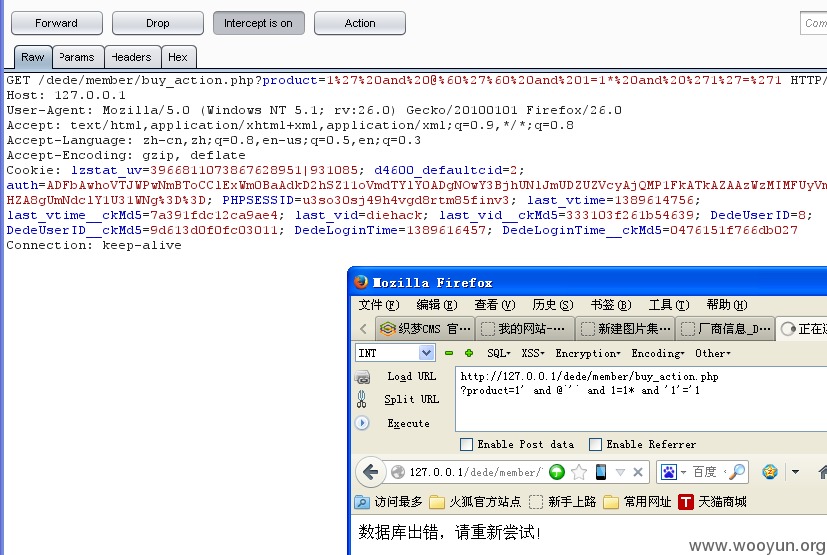Click the magnifier search icon

(x=737, y=472)
